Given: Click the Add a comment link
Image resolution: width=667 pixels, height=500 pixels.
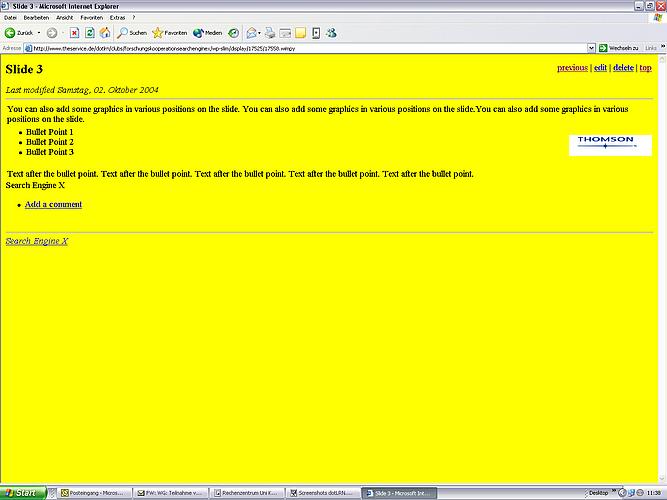Looking at the screenshot, I should [x=53, y=204].
